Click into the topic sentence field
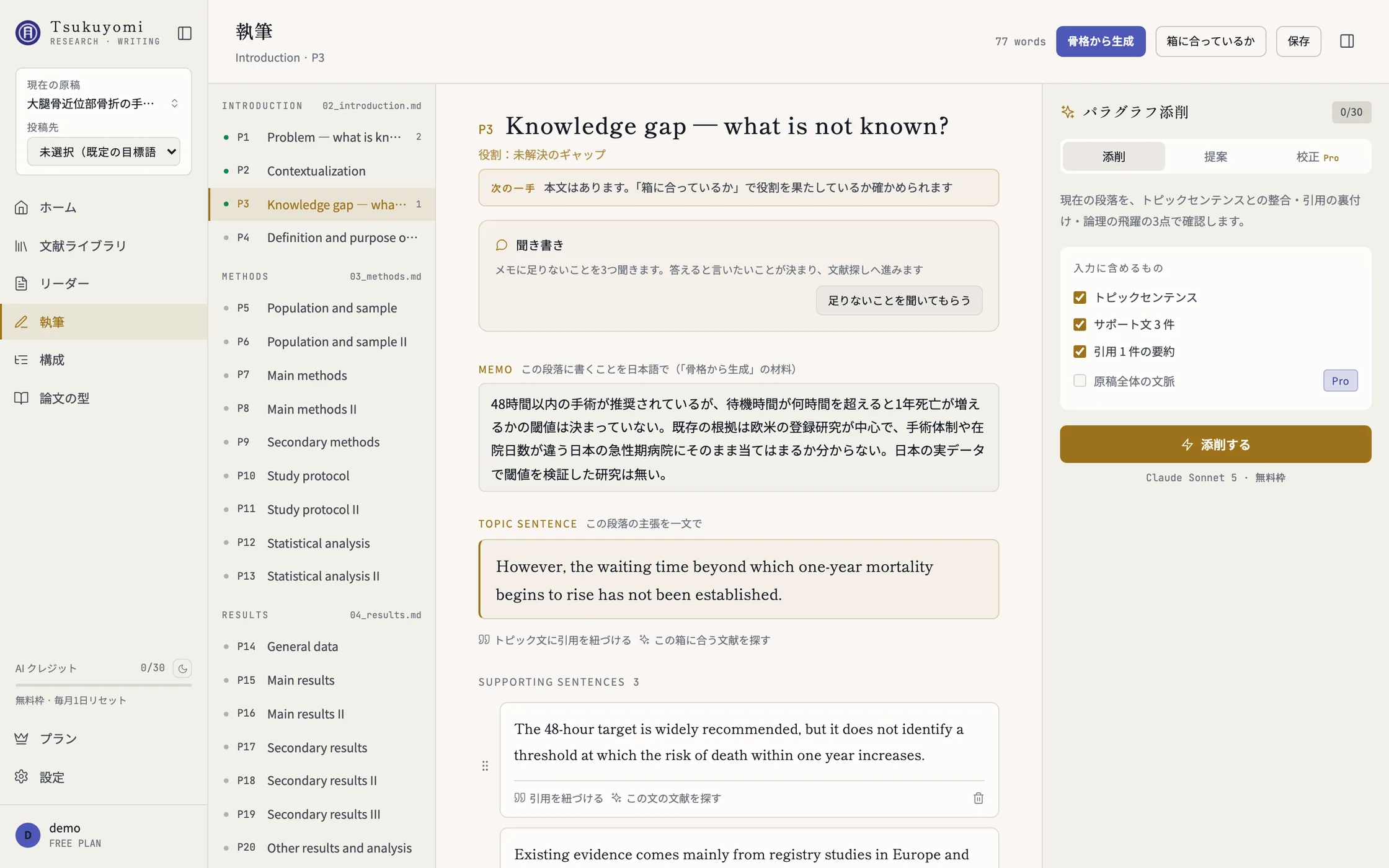1389x868 pixels. pos(739,579)
